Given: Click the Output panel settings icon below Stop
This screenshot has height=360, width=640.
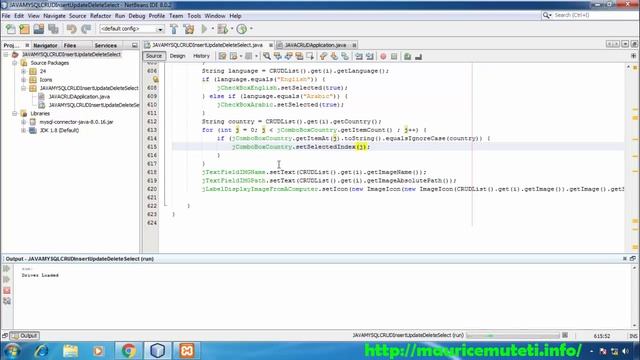Looking at the screenshot, I should coord(7,301).
